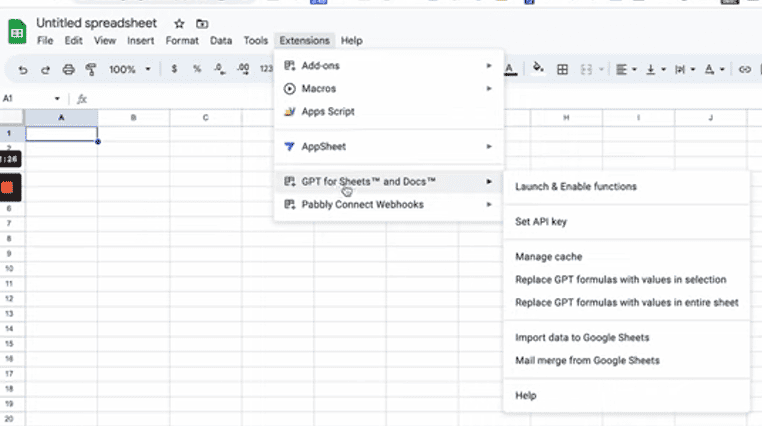Open vertical align dropdown arrow
The image size is (762, 426).
(663, 69)
